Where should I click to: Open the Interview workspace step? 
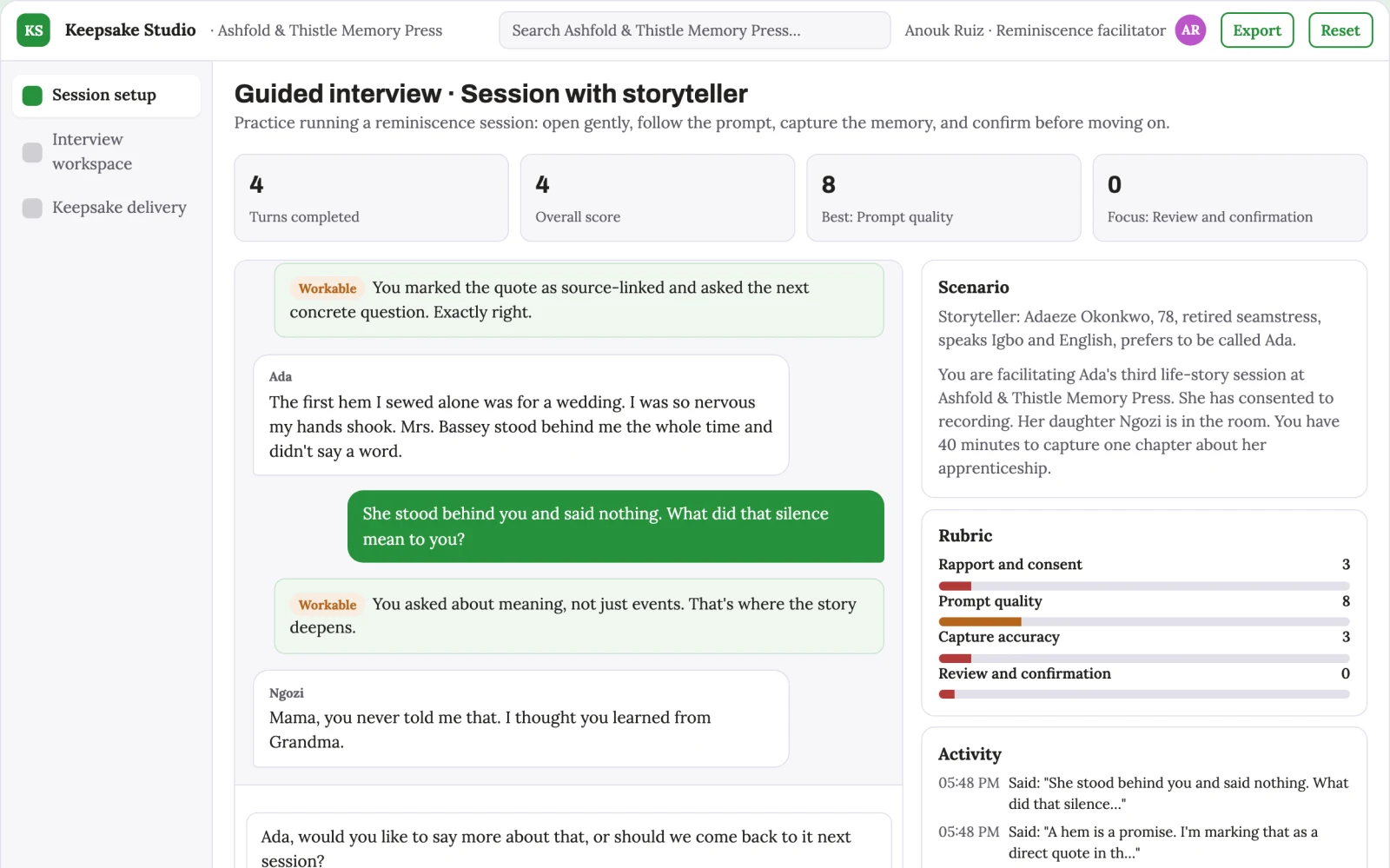click(106, 152)
